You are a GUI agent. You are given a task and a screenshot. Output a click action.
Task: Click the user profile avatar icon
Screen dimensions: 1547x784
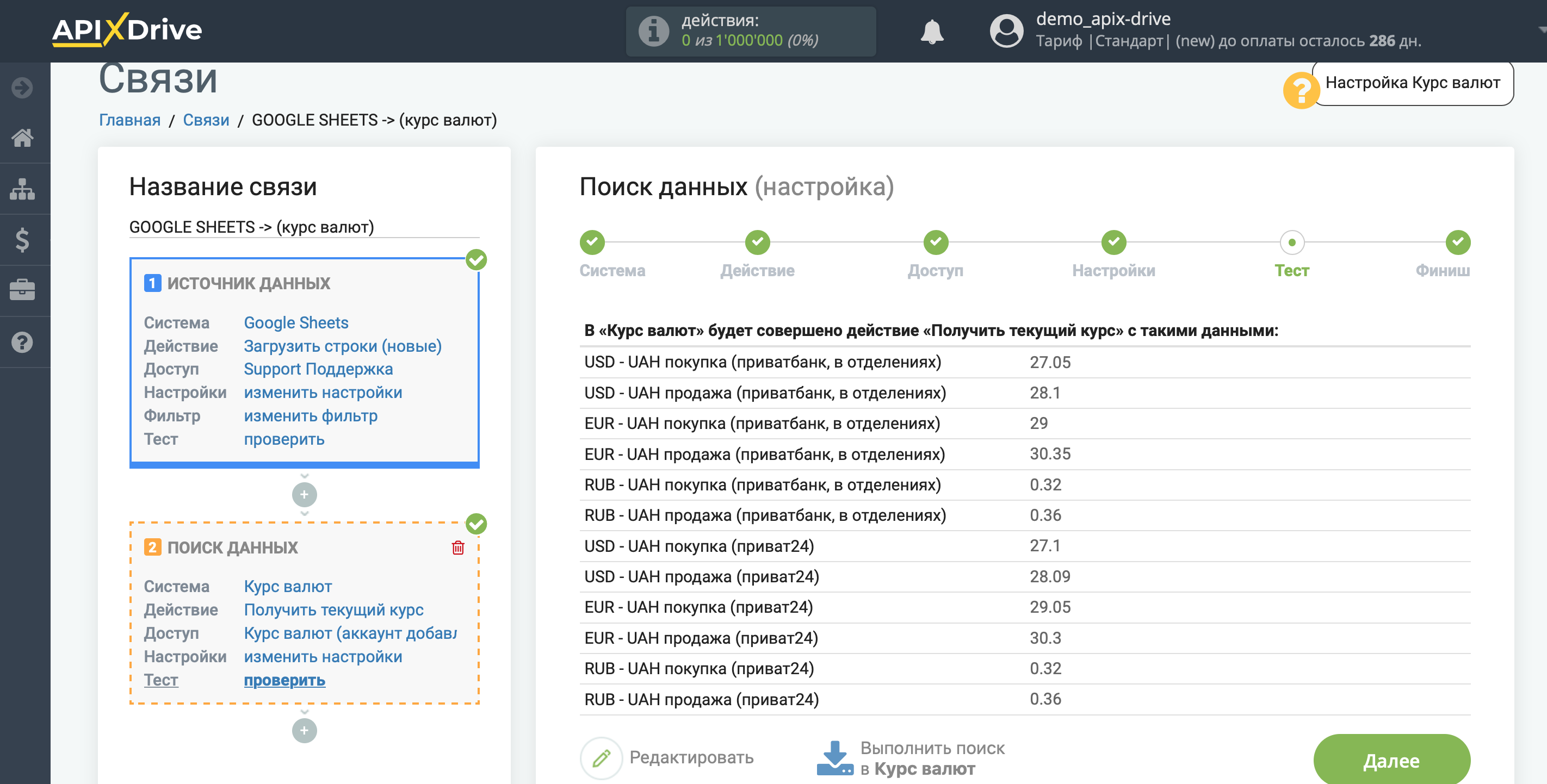click(1006, 30)
